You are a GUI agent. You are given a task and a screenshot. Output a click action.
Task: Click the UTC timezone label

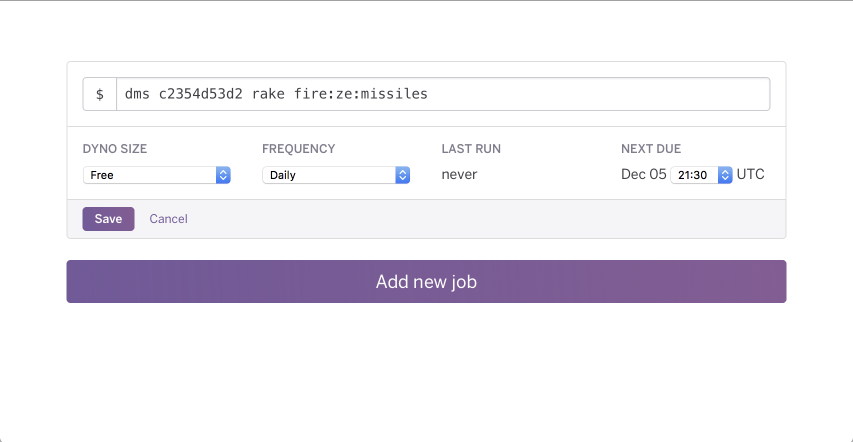pyautogui.click(x=751, y=175)
